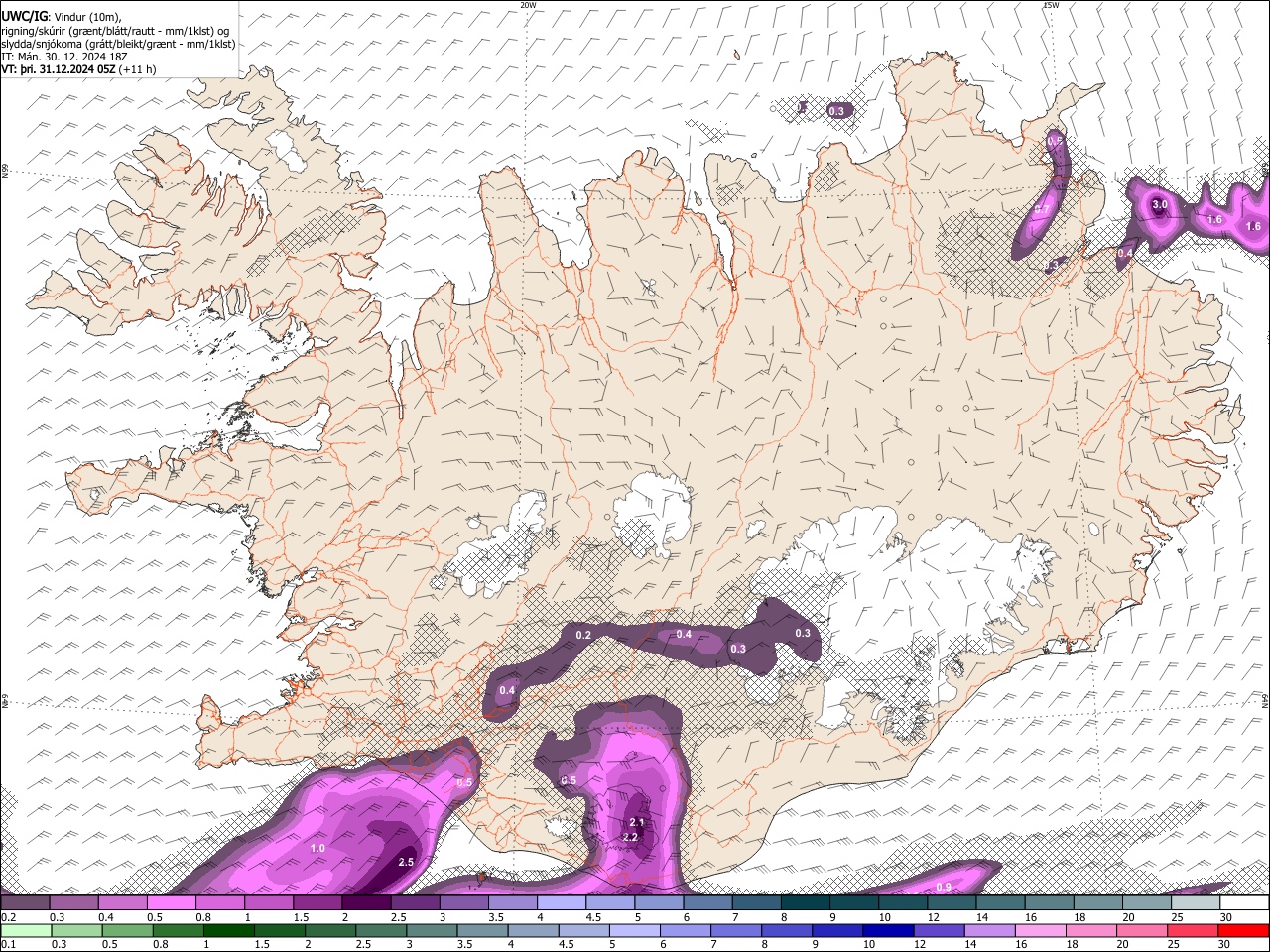Screen dimensions: 1270x952
Task: Click the '0.2' precipitation value on the map
Action: 583,635
